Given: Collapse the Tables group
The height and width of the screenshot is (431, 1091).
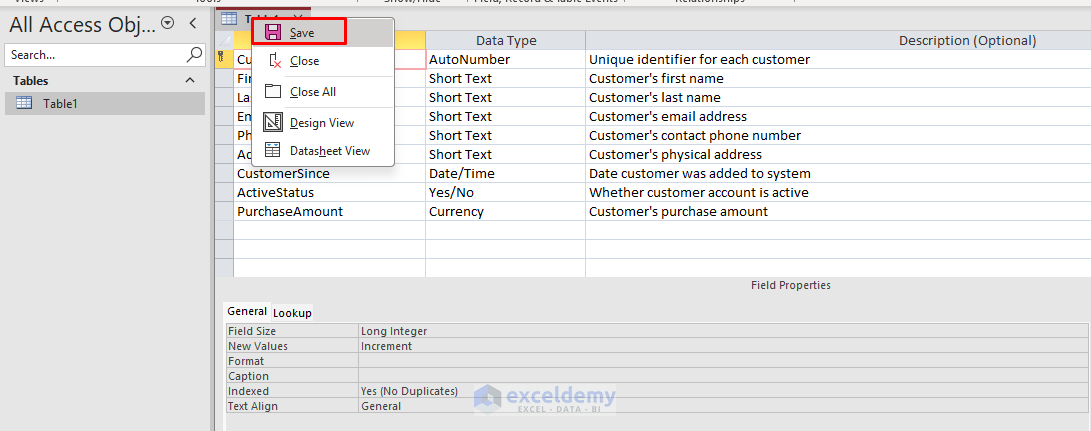Looking at the screenshot, I should click(191, 80).
